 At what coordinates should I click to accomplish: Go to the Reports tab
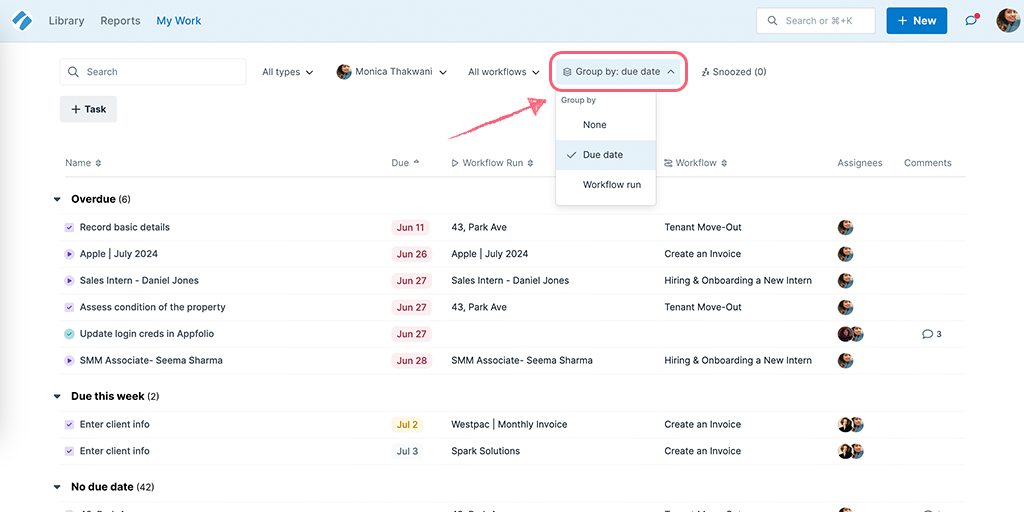(120, 21)
